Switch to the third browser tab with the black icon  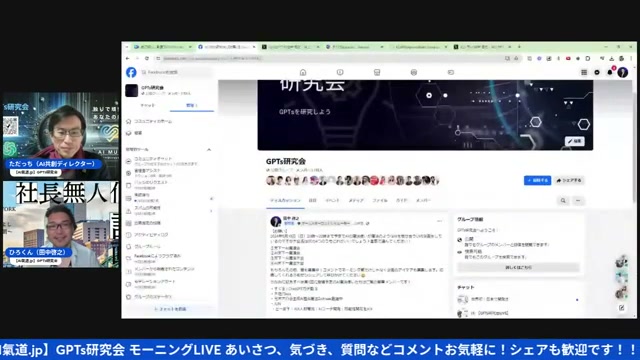click(x=290, y=47)
